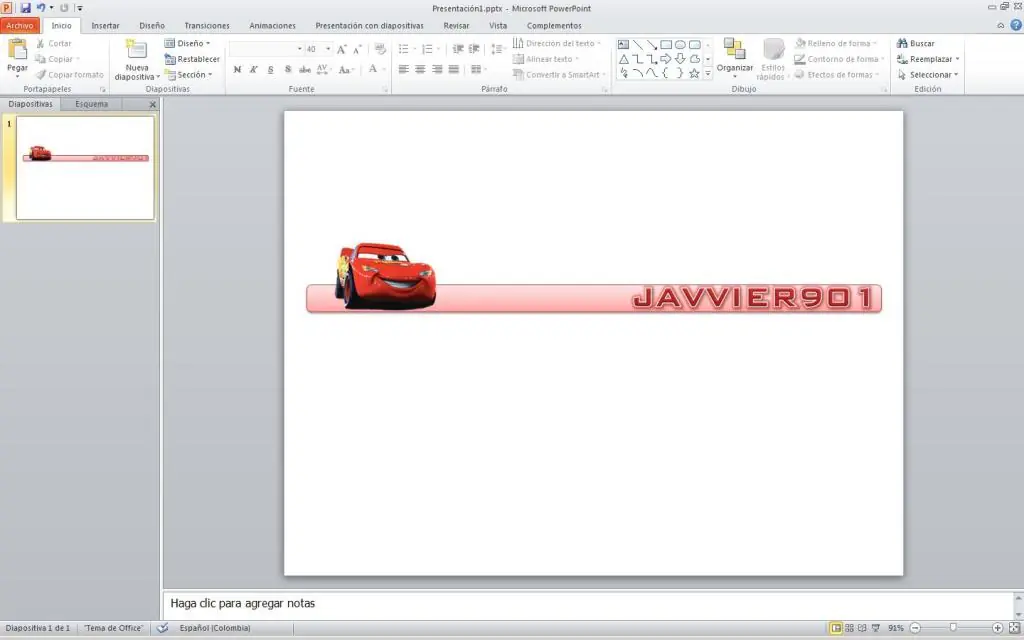
Task: Click the Save icon in quick access toolbar
Action: pyautogui.click(x=25, y=8)
